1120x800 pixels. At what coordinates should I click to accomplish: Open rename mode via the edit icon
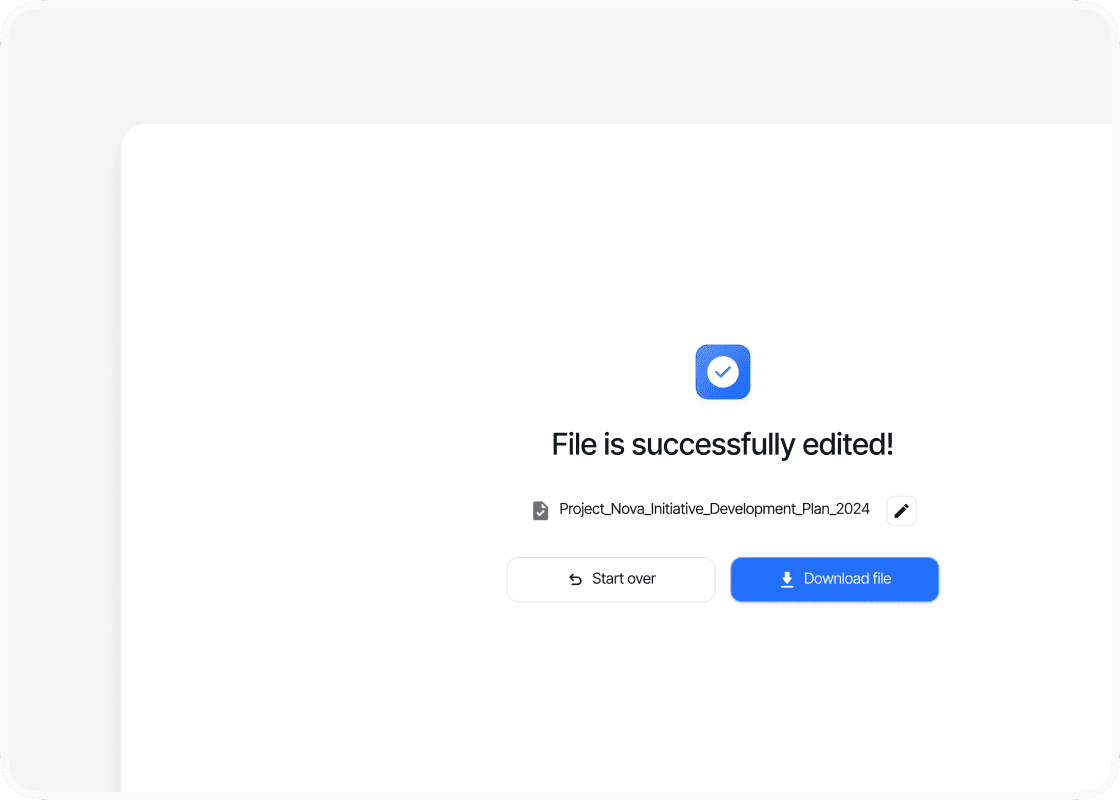click(x=901, y=511)
